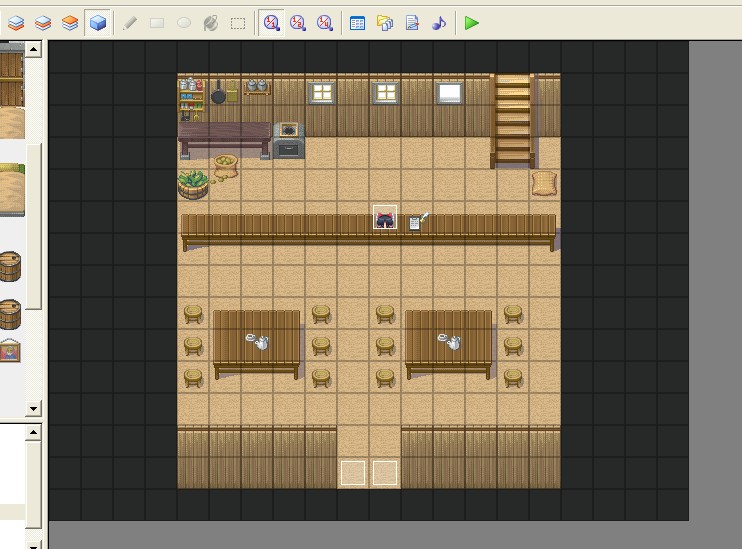The height and width of the screenshot is (549, 742).
Task: Pick lower barrel tile in palette
Action: pyautogui.click(x=10, y=314)
